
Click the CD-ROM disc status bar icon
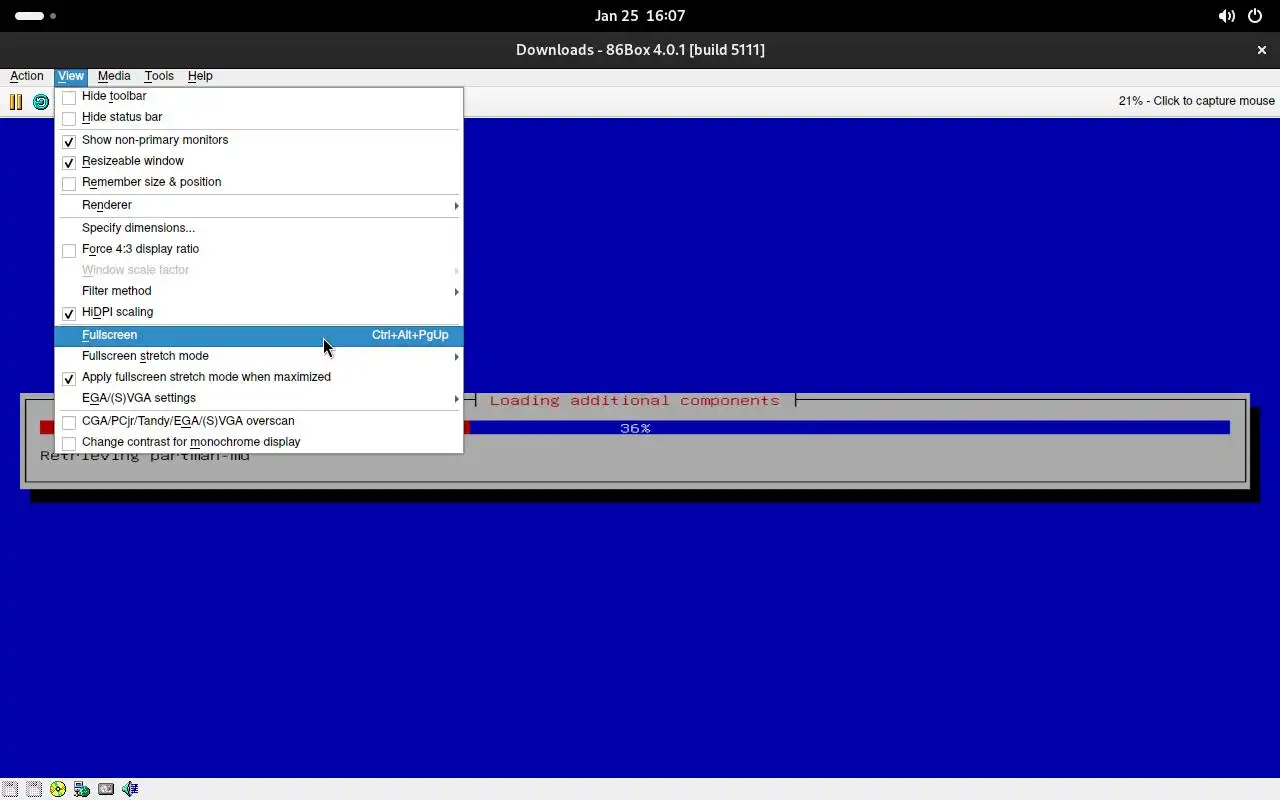[x=58, y=789]
